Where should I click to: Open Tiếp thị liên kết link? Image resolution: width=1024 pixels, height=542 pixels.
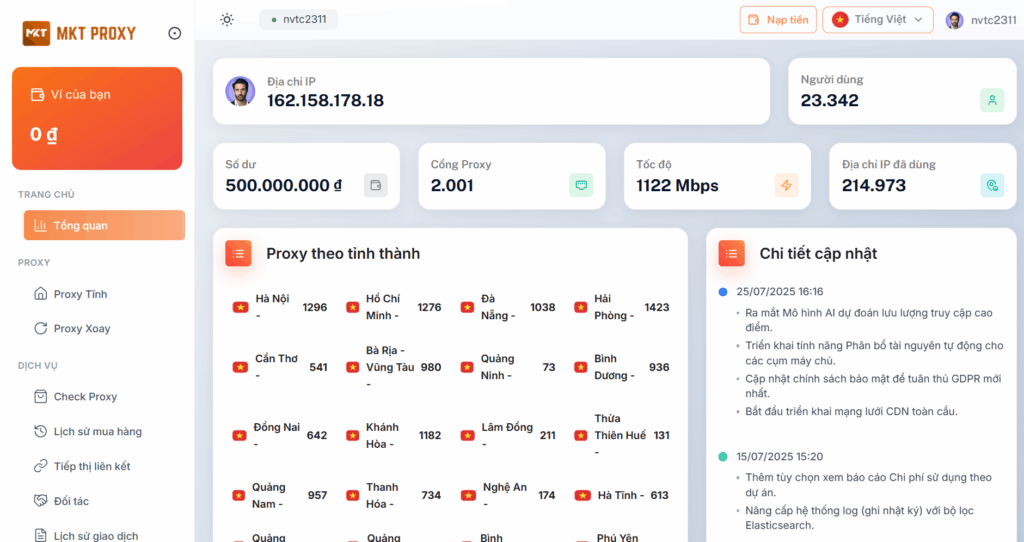coord(91,466)
